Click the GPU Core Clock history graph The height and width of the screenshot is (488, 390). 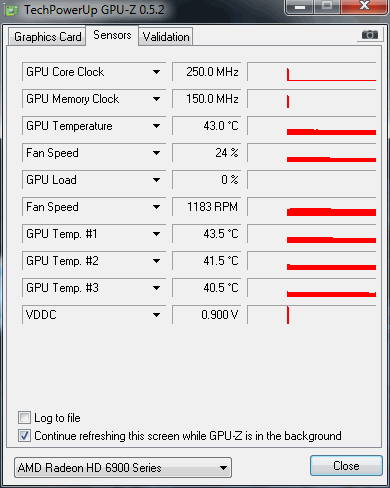tap(312, 72)
